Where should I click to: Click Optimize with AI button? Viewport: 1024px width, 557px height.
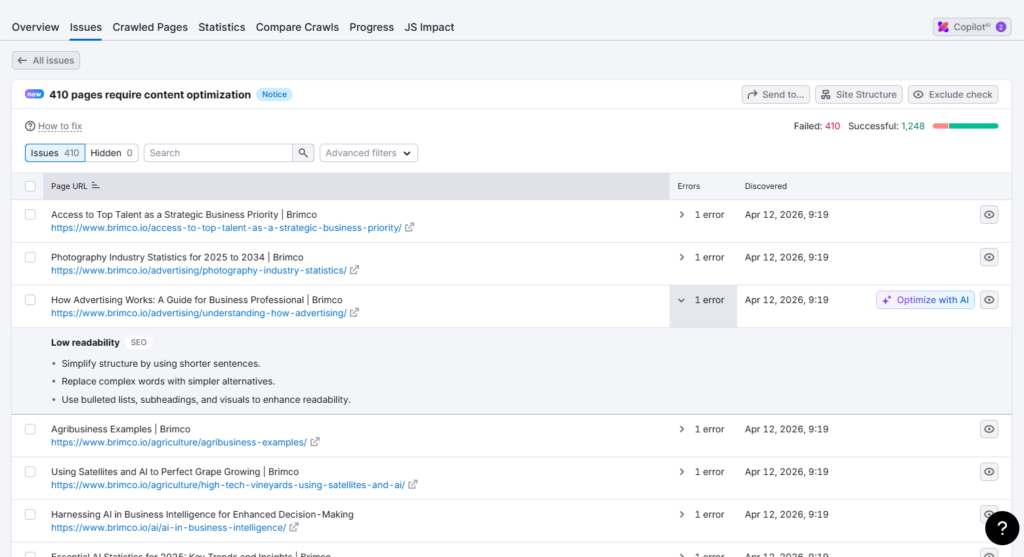click(x=925, y=300)
